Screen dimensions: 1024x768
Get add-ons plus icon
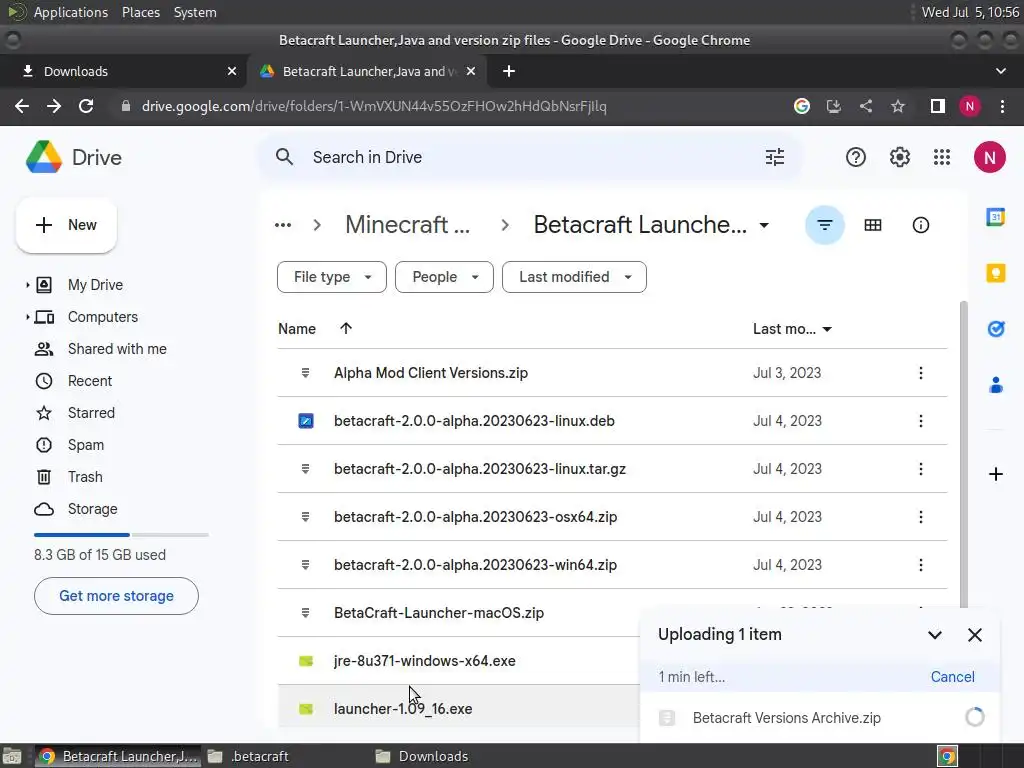[x=995, y=474]
